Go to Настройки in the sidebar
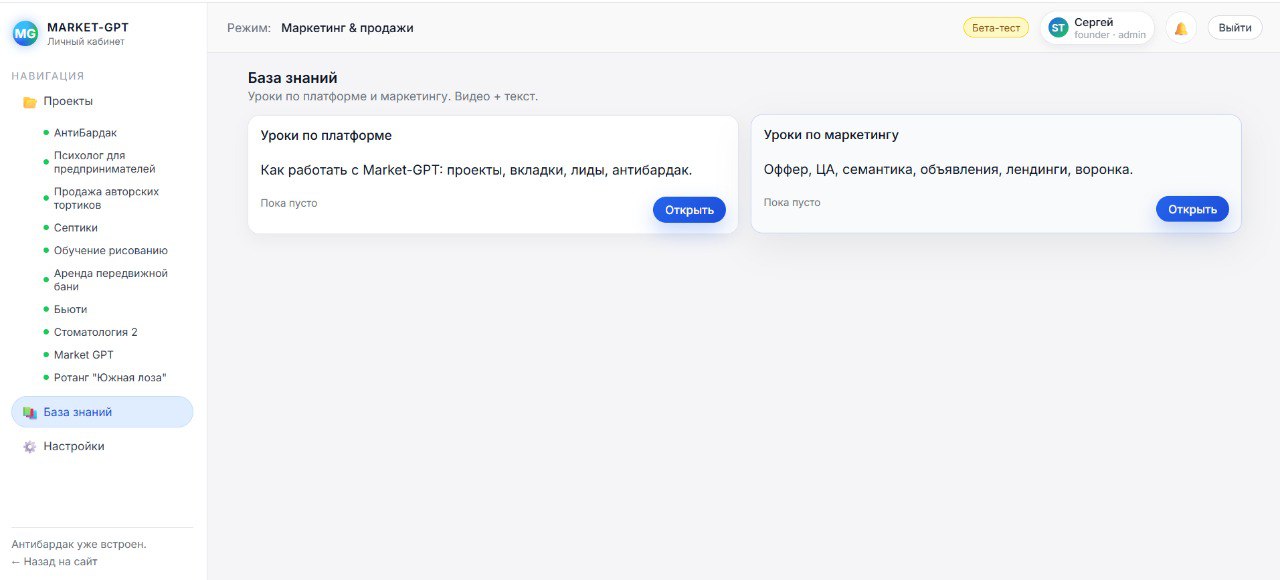The width and height of the screenshot is (1280, 580). tap(75, 446)
